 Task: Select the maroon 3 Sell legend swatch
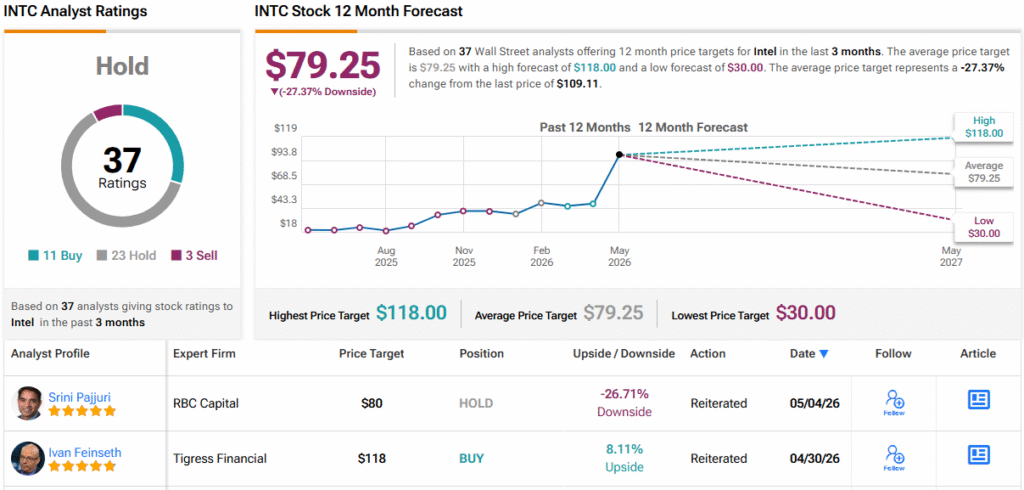[x=176, y=256]
